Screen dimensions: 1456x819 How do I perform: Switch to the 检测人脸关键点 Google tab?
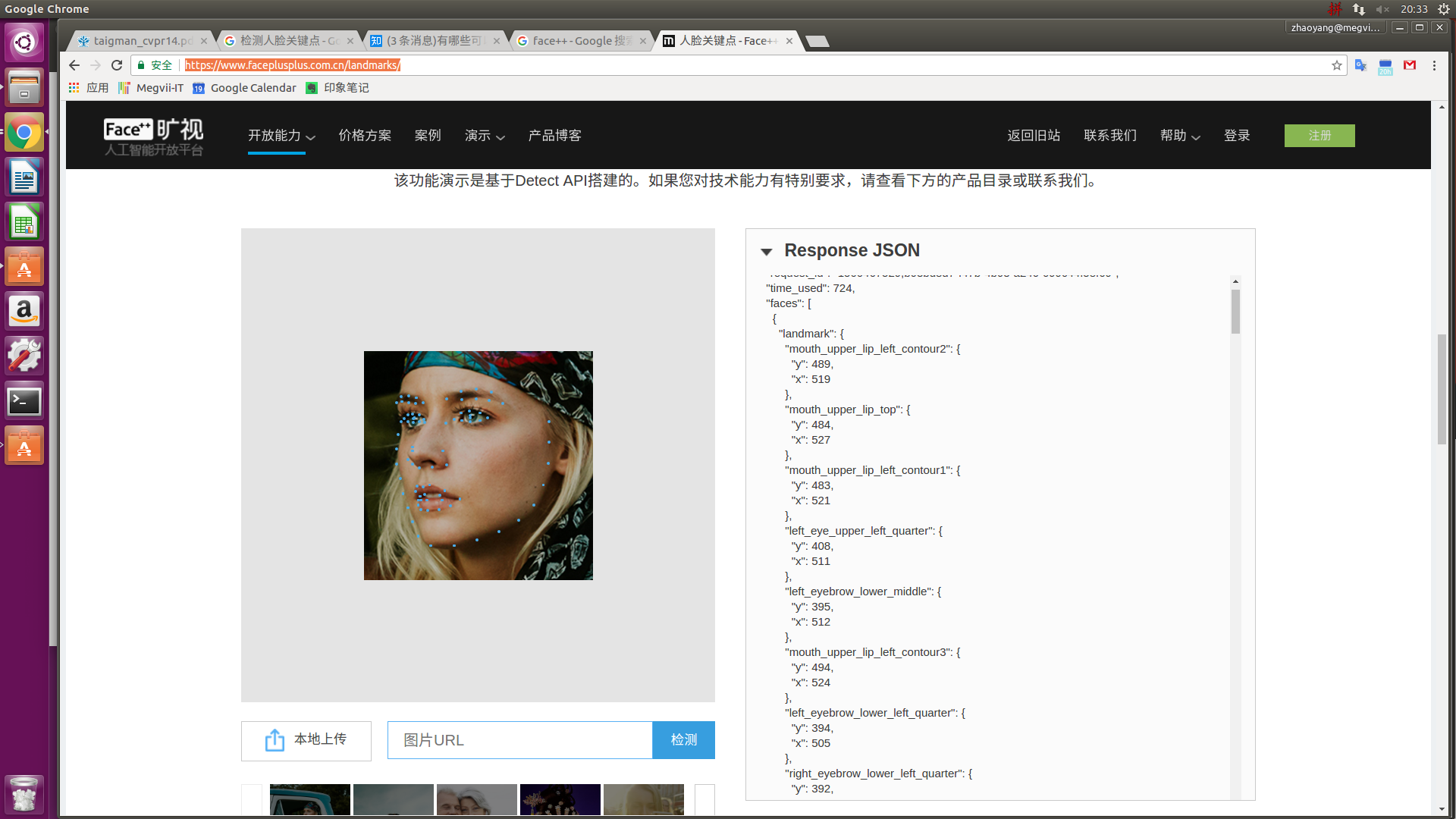288,41
